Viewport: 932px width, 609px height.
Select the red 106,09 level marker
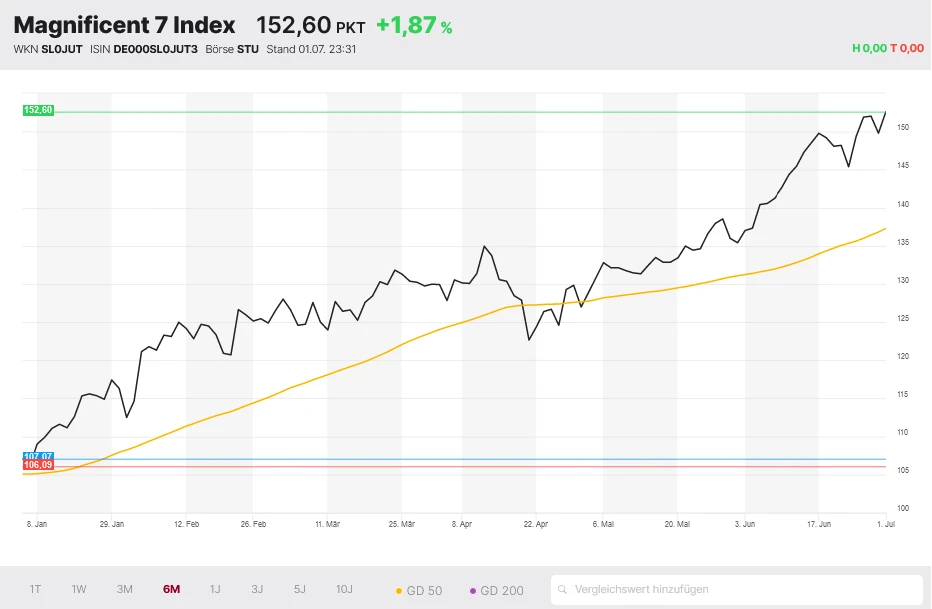pos(37,463)
